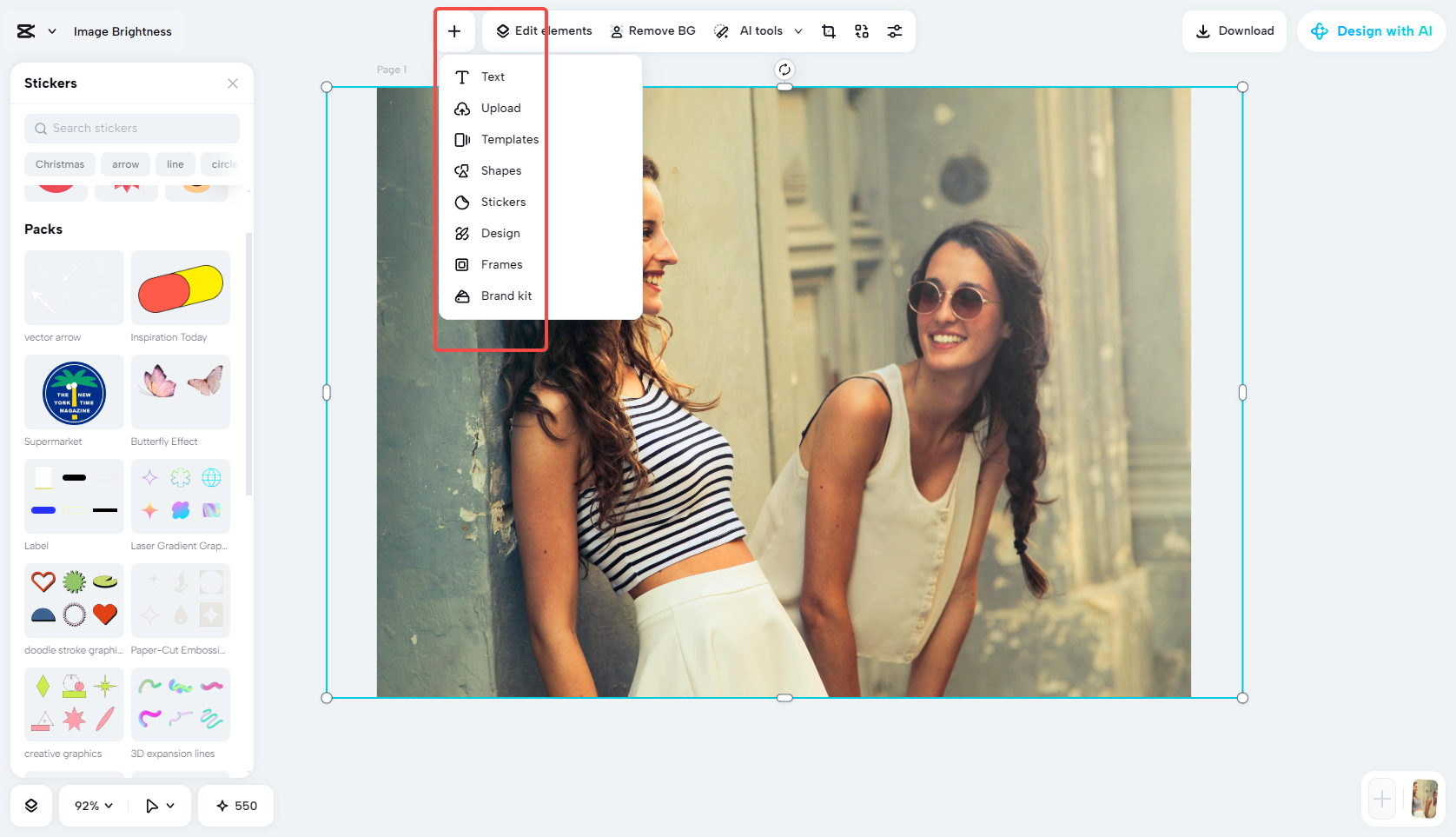
Task: Select the Remove BG tool
Action: [652, 30]
